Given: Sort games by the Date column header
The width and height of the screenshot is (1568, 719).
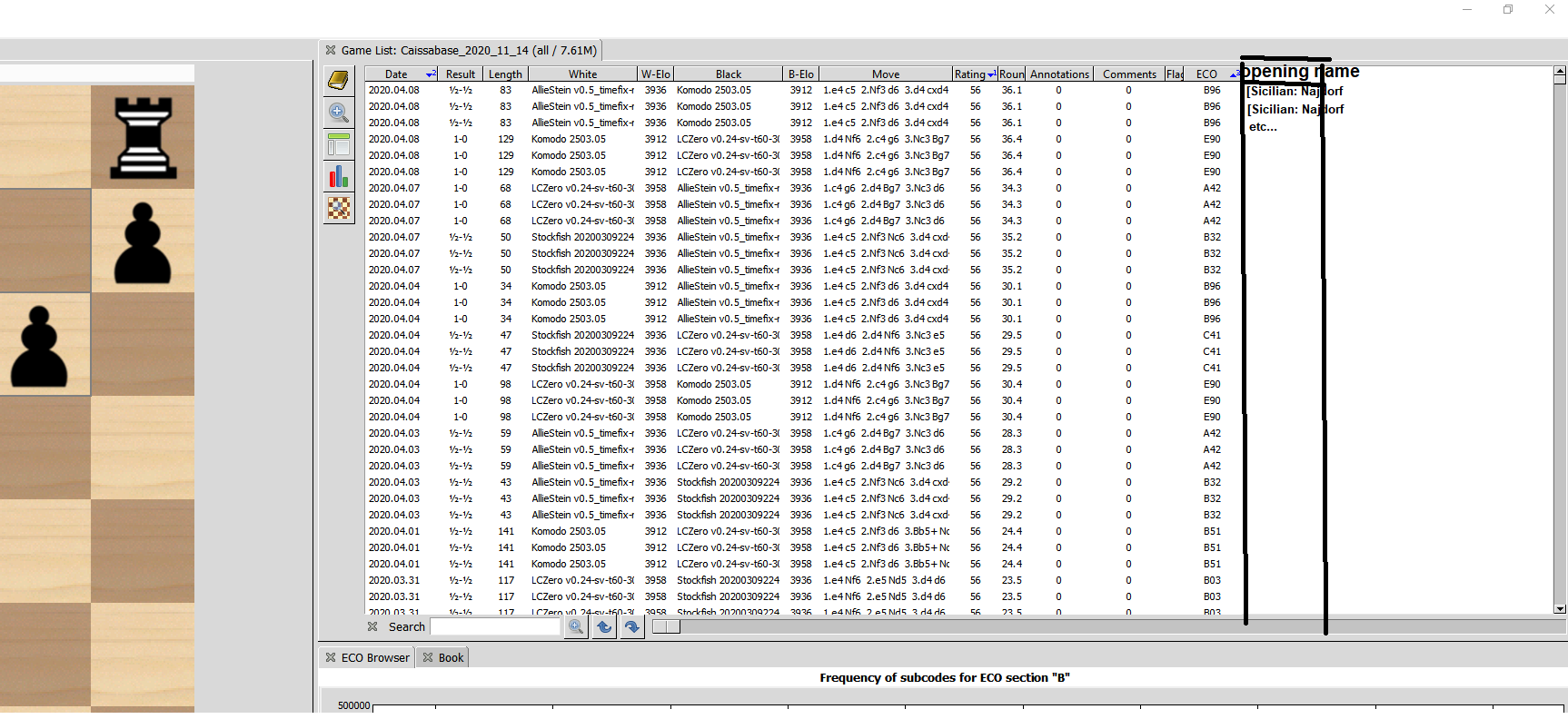Looking at the screenshot, I should point(402,74).
